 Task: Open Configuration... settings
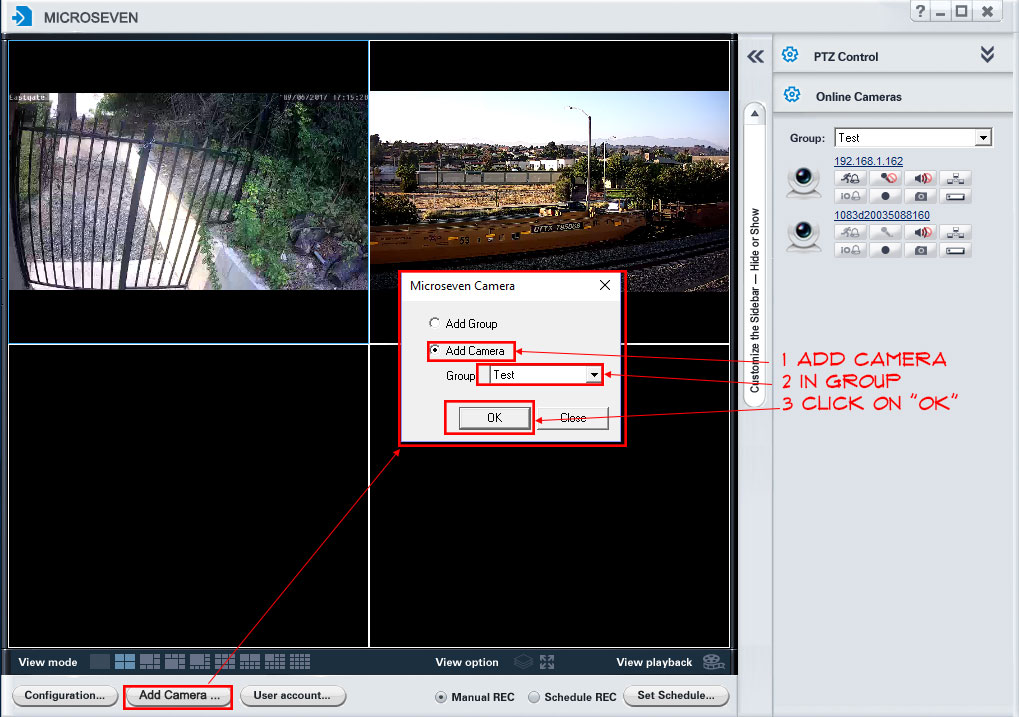(64, 696)
